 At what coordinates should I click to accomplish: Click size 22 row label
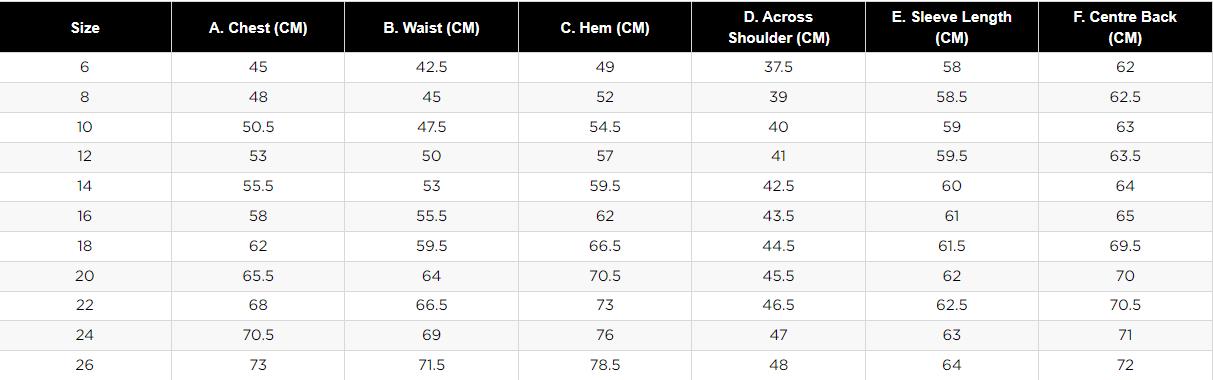pos(85,305)
